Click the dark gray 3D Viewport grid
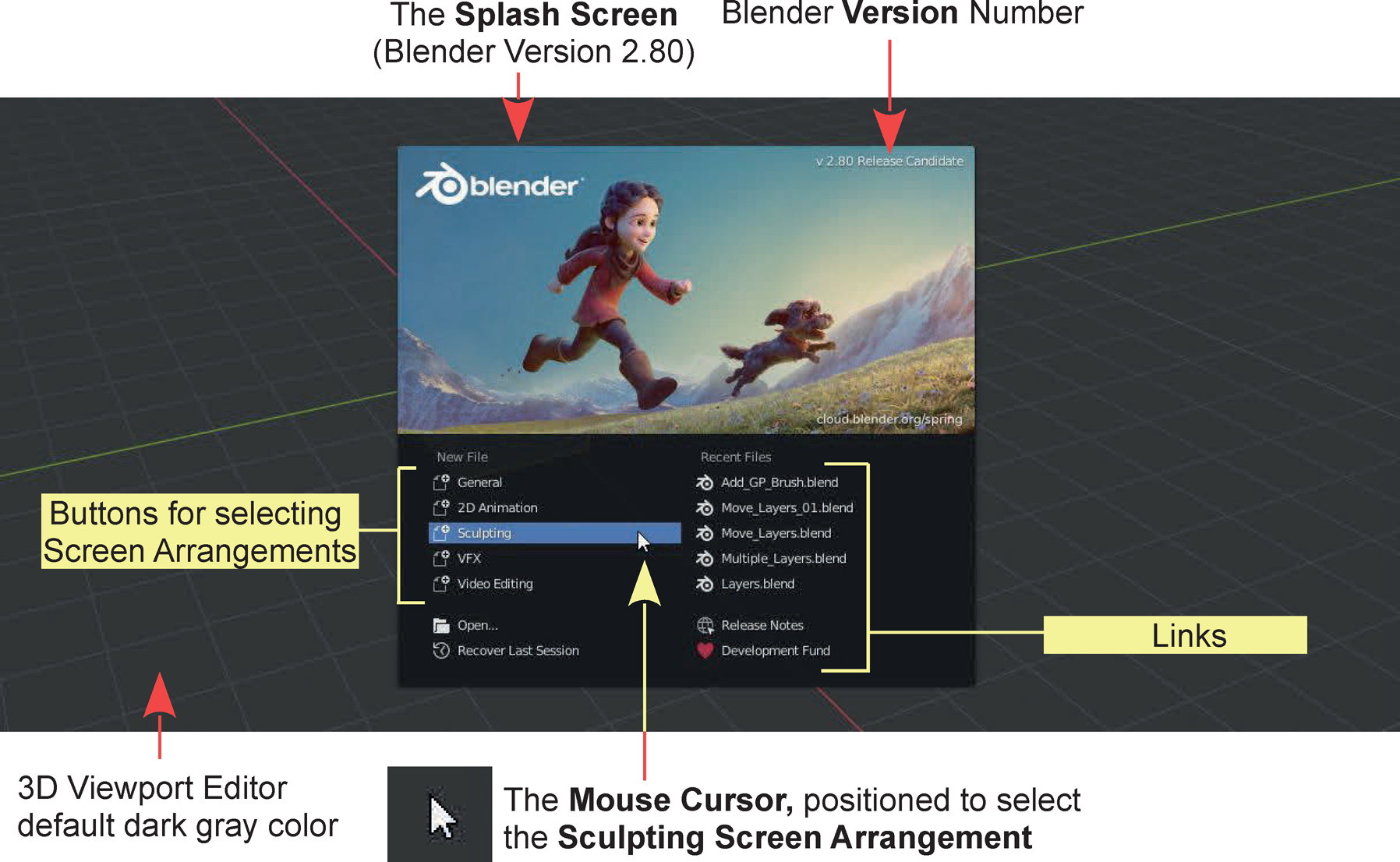Viewport: 1400px width, 862px height. (x=195, y=312)
